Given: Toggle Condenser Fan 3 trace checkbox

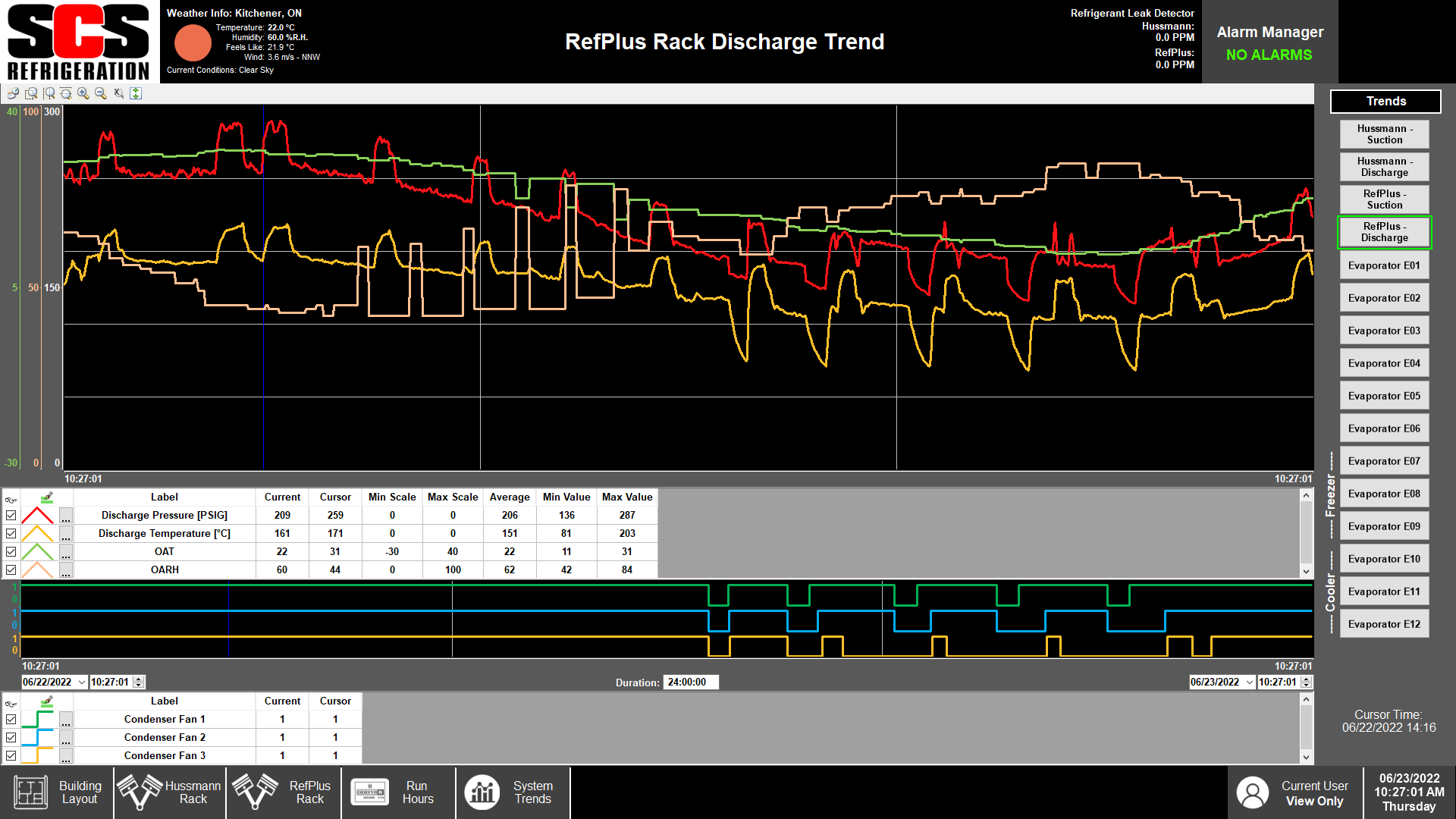Looking at the screenshot, I should click(x=11, y=756).
